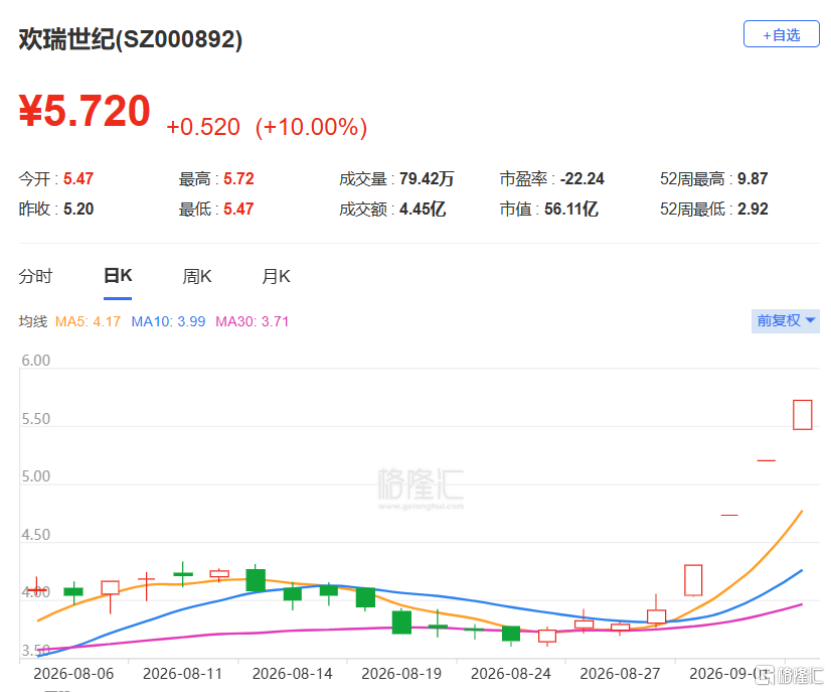Open the 月K monthly chart tab
This screenshot has height=692, width=831.
pos(276,276)
